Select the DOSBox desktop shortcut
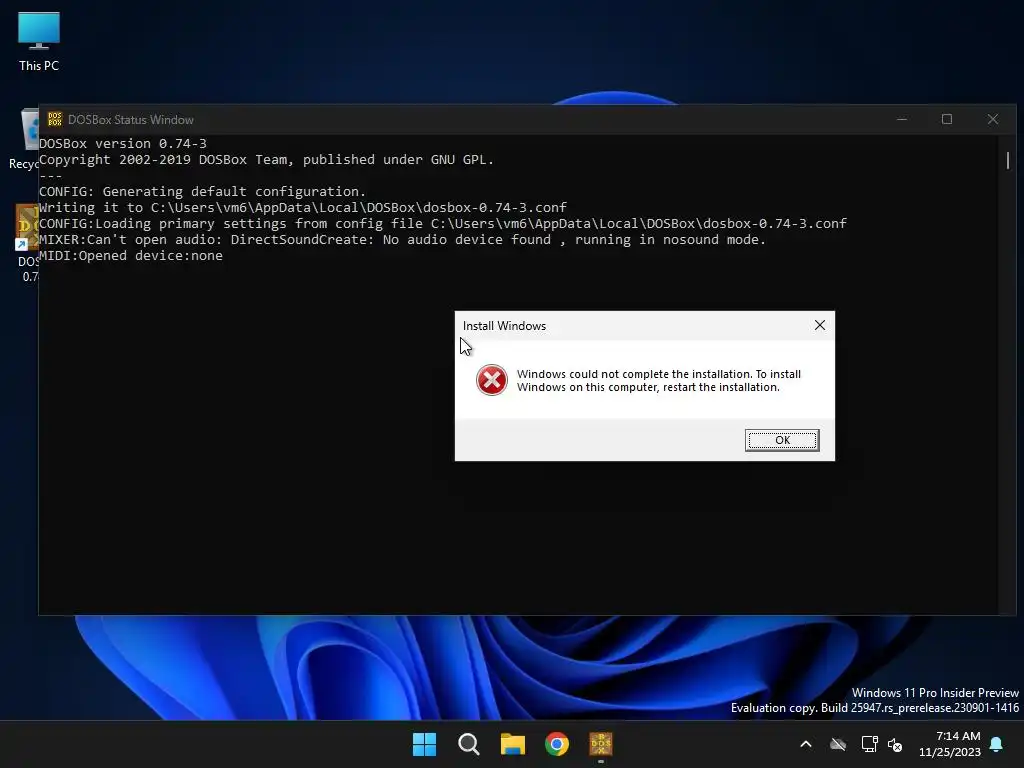 [x=27, y=243]
